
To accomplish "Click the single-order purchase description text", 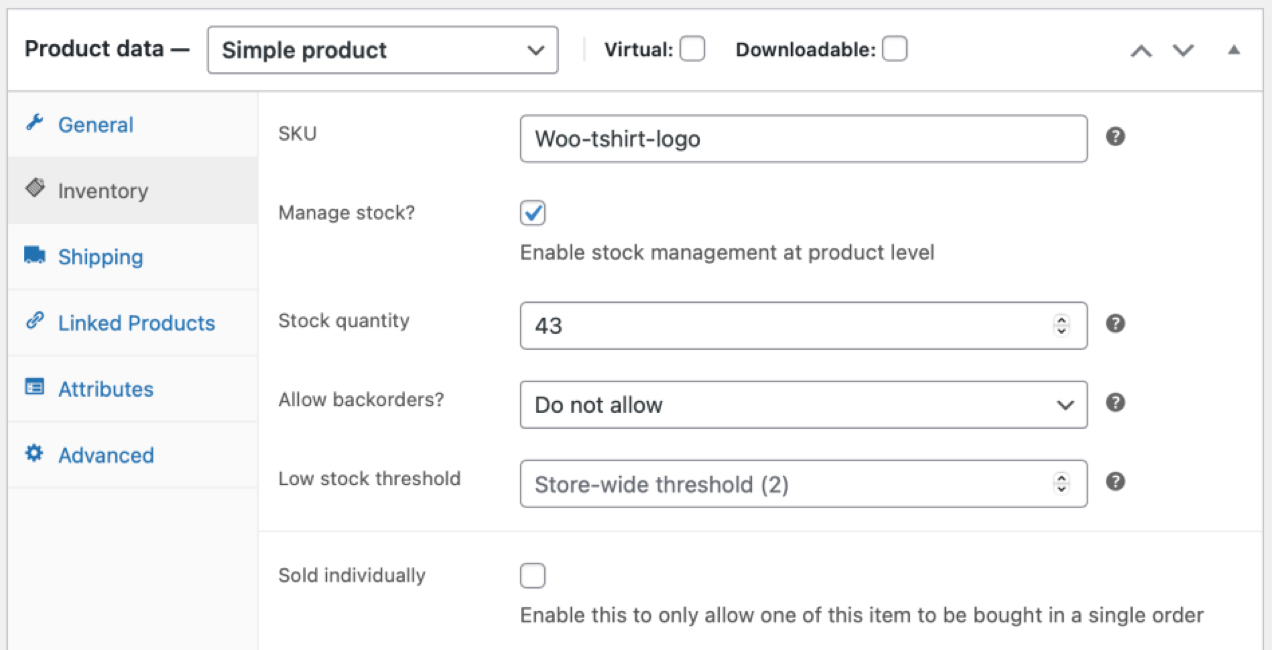I will (x=862, y=615).
